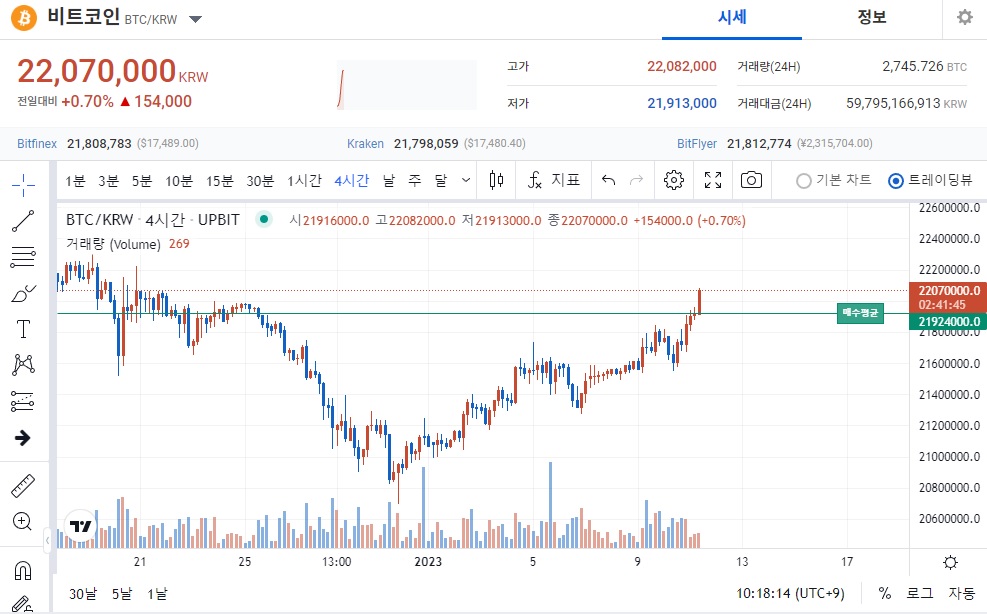Viewport: 987px width, 614px height.
Task: Set the range to 30날
Action: [83, 593]
